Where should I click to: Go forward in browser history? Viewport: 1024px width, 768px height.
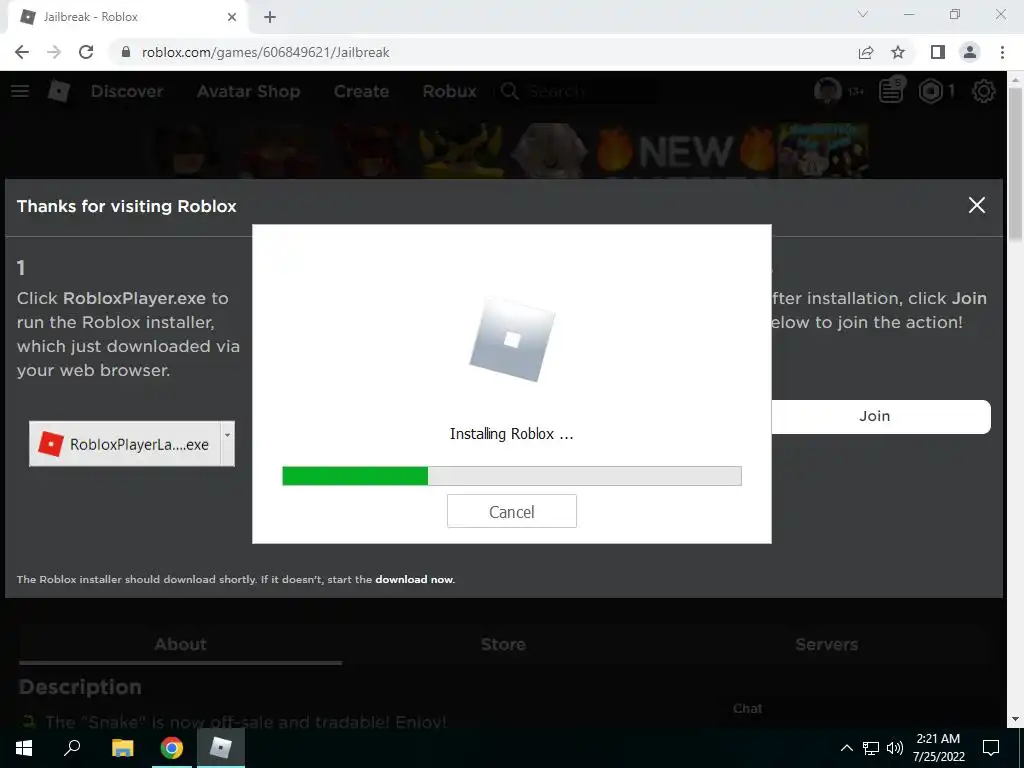tap(54, 52)
